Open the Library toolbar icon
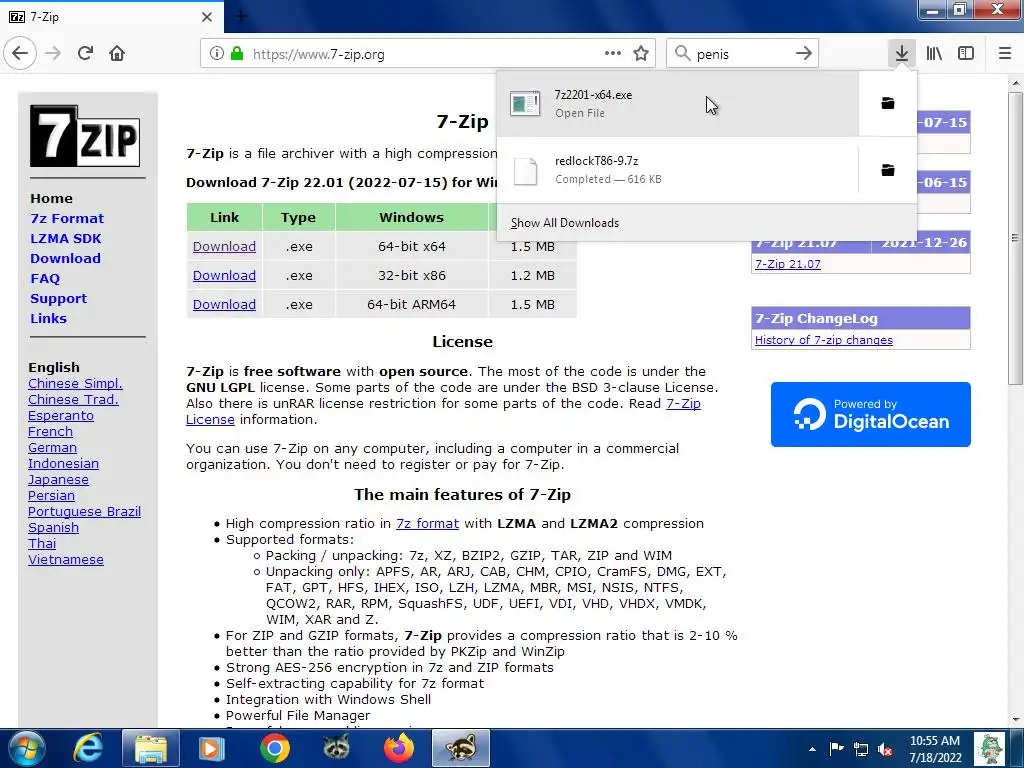 pos(934,54)
